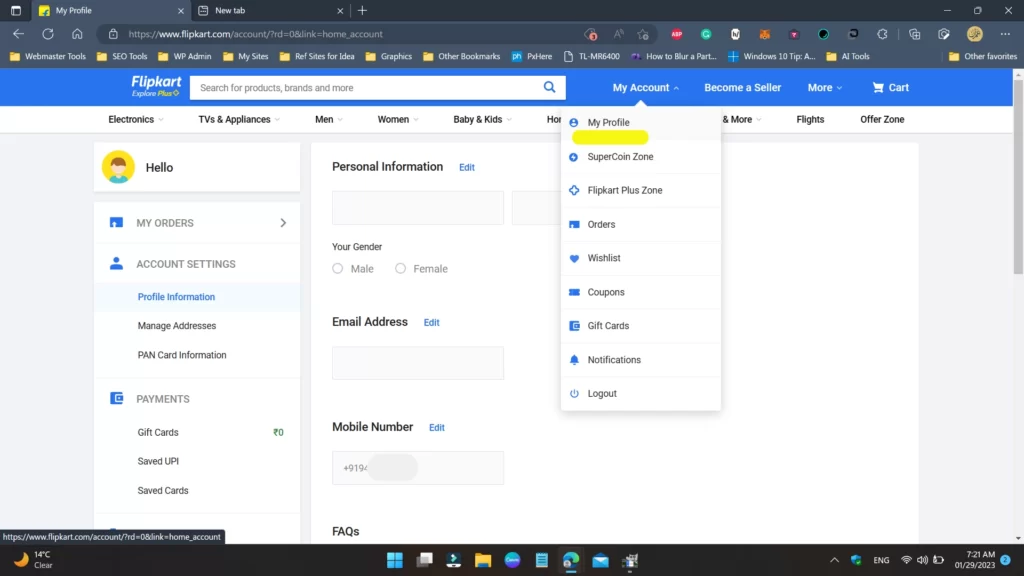Image resolution: width=1024 pixels, height=576 pixels.
Task: Open Manage Addresses in sidebar
Action: (x=177, y=326)
